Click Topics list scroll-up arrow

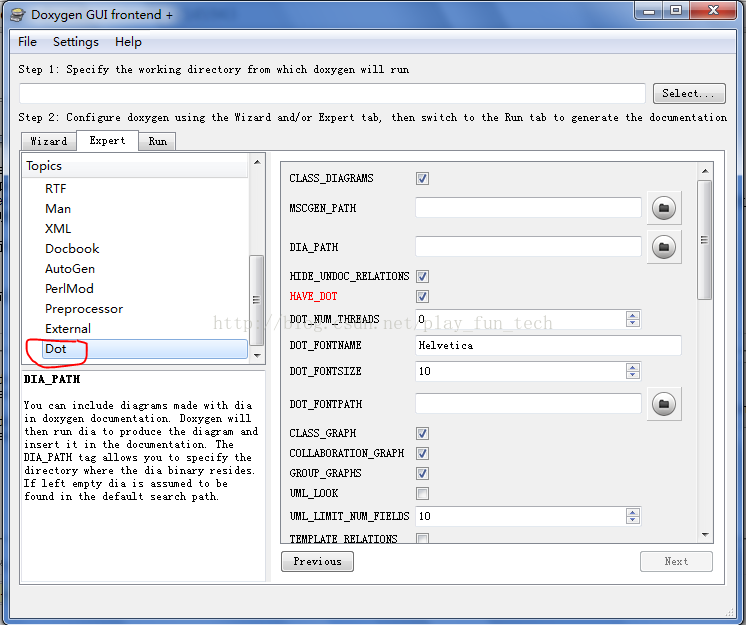click(257, 162)
